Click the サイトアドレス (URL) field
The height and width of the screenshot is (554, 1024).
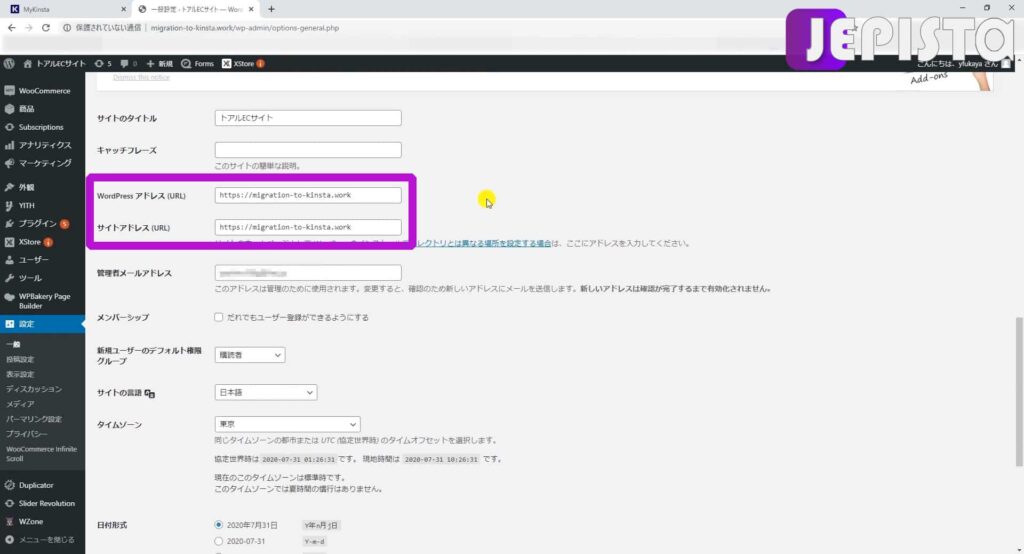[x=308, y=227]
